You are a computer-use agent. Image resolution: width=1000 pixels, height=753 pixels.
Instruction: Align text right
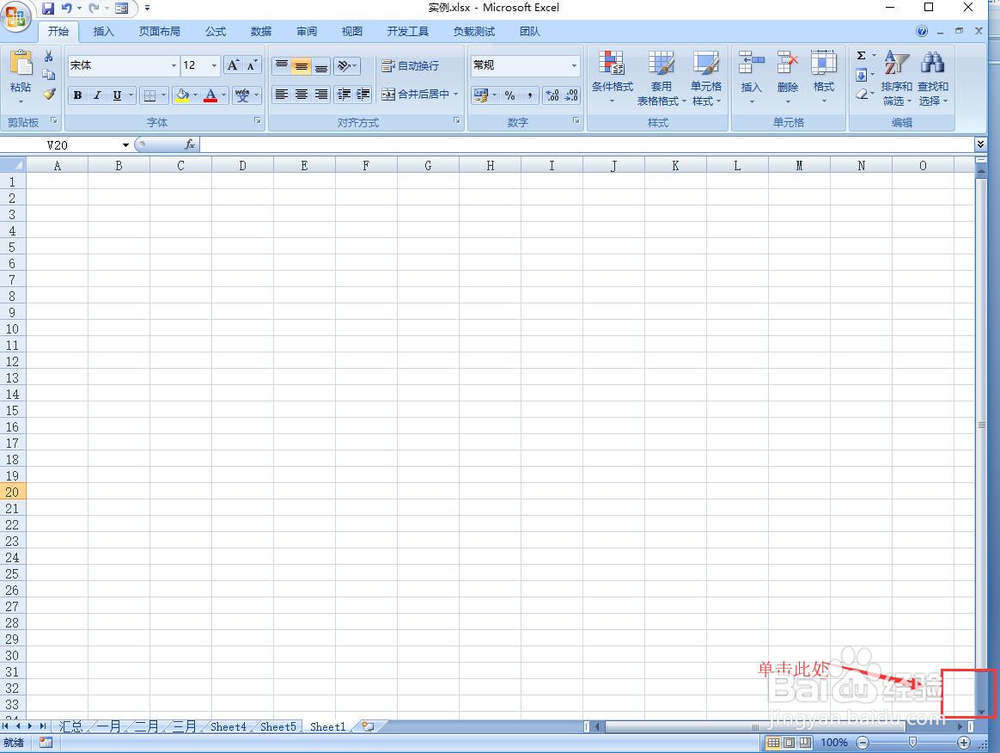pyautogui.click(x=321, y=94)
